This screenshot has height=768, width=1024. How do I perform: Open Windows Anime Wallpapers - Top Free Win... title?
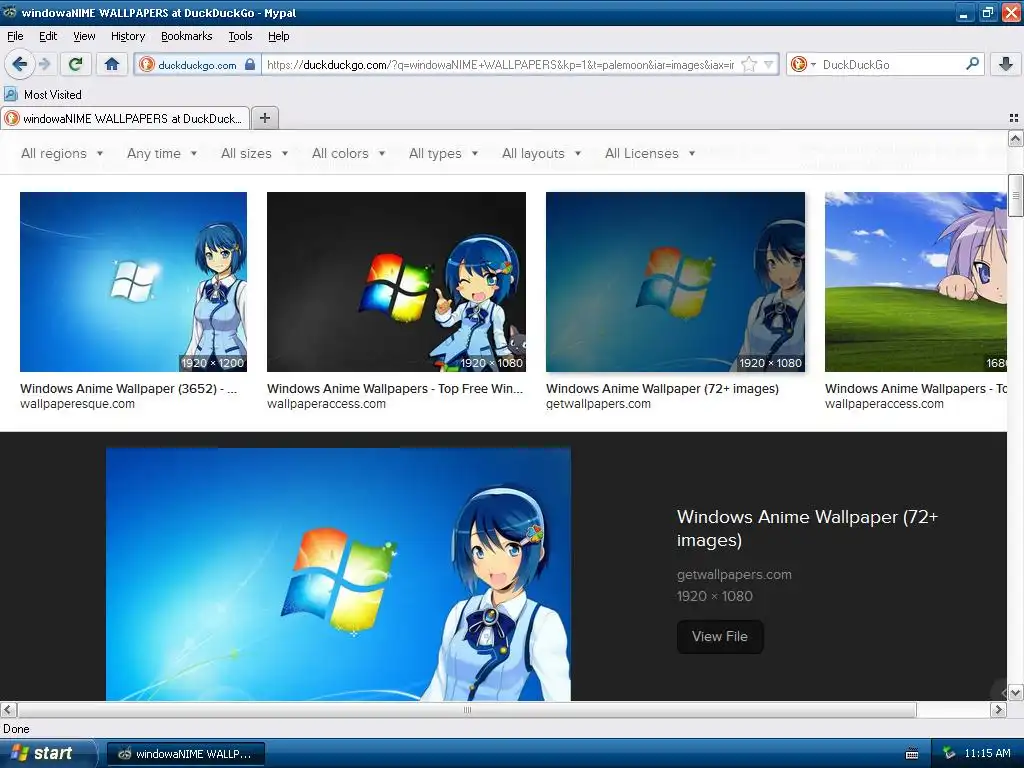click(x=395, y=389)
